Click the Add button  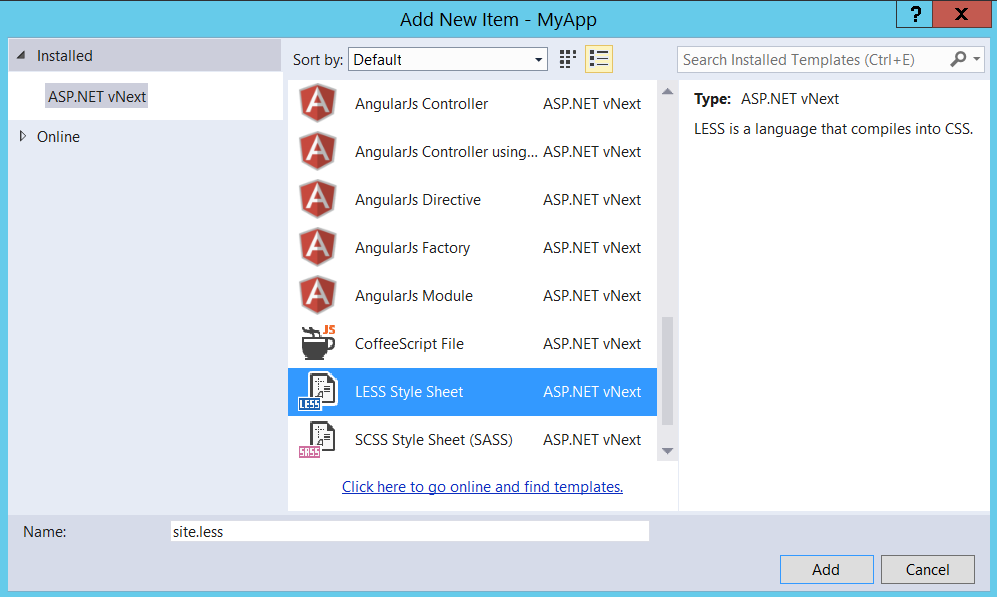click(826, 569)
